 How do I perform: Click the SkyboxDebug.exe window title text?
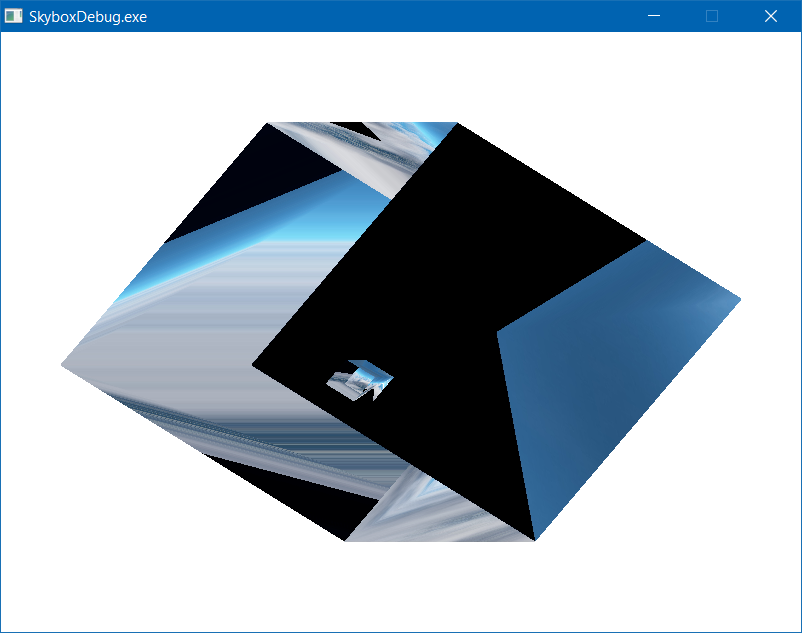88,16
